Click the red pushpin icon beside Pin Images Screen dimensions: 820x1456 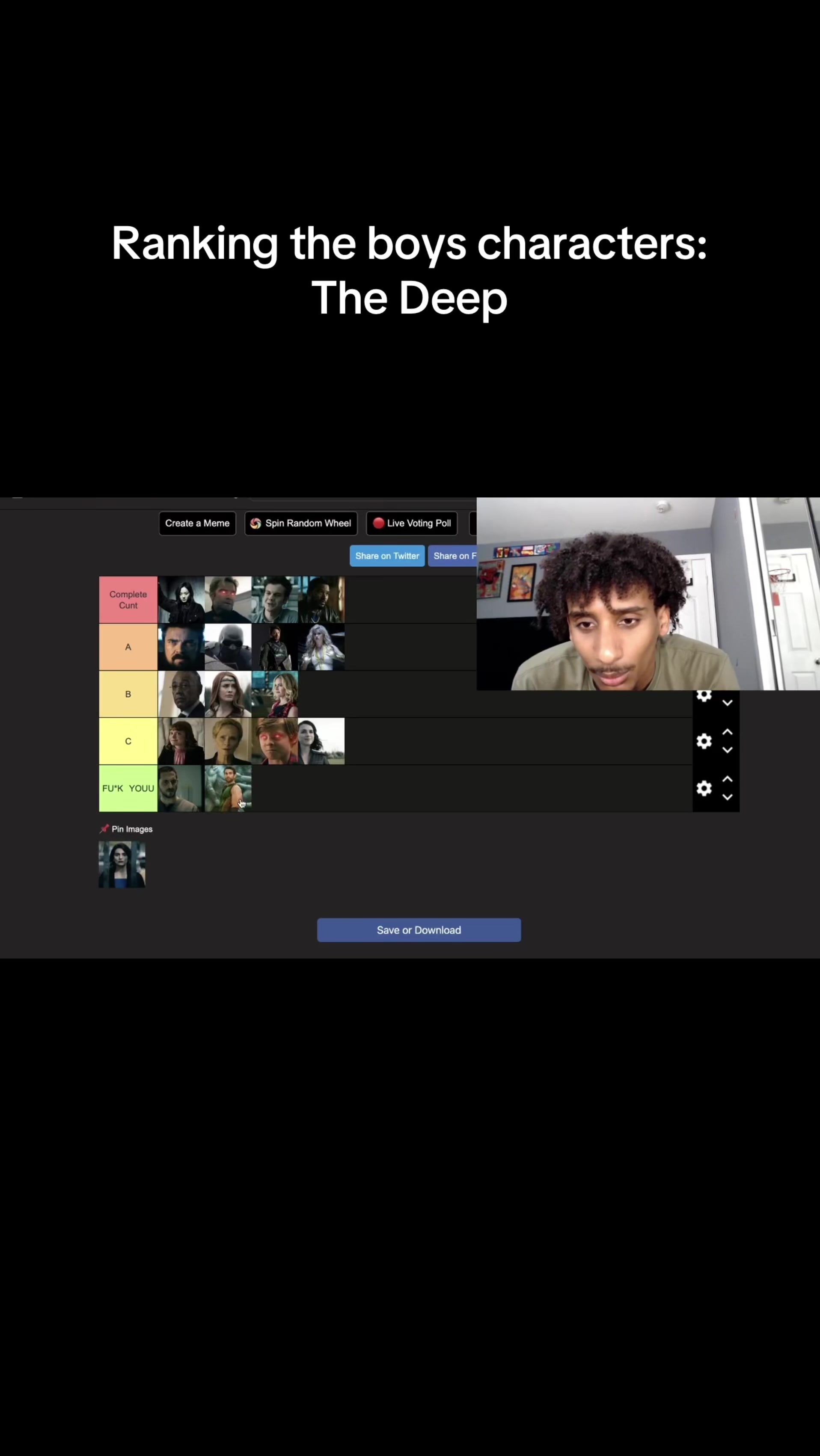[104, 829]
